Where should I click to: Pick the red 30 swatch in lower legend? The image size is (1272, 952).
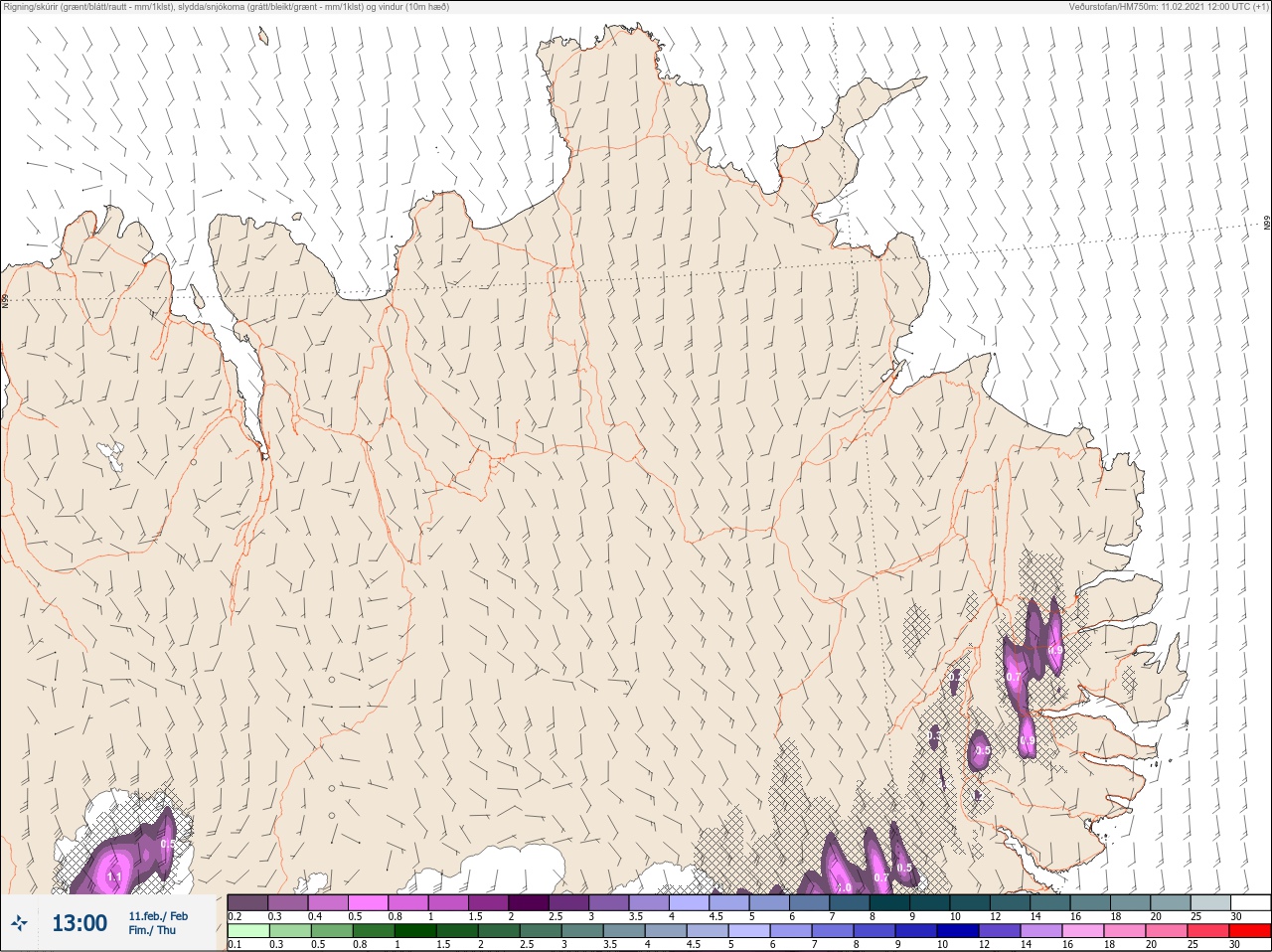tap(1249, 931)
